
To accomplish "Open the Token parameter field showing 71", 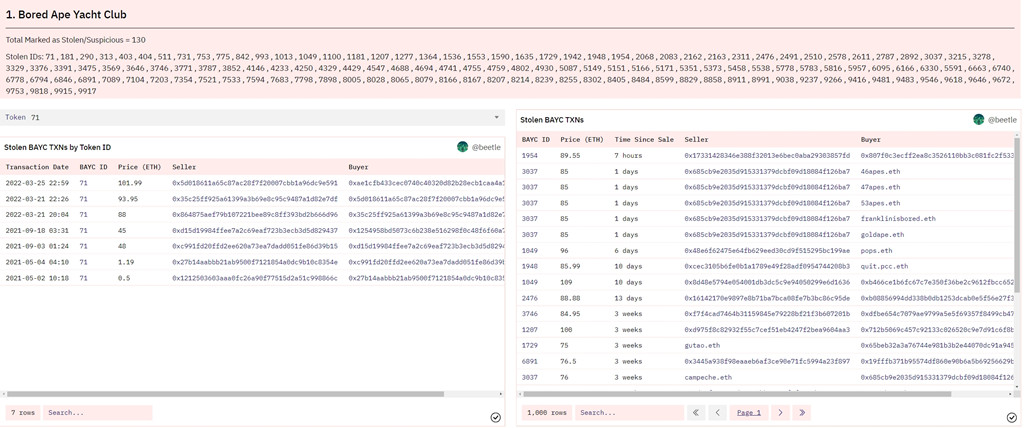I will (252, 117).
